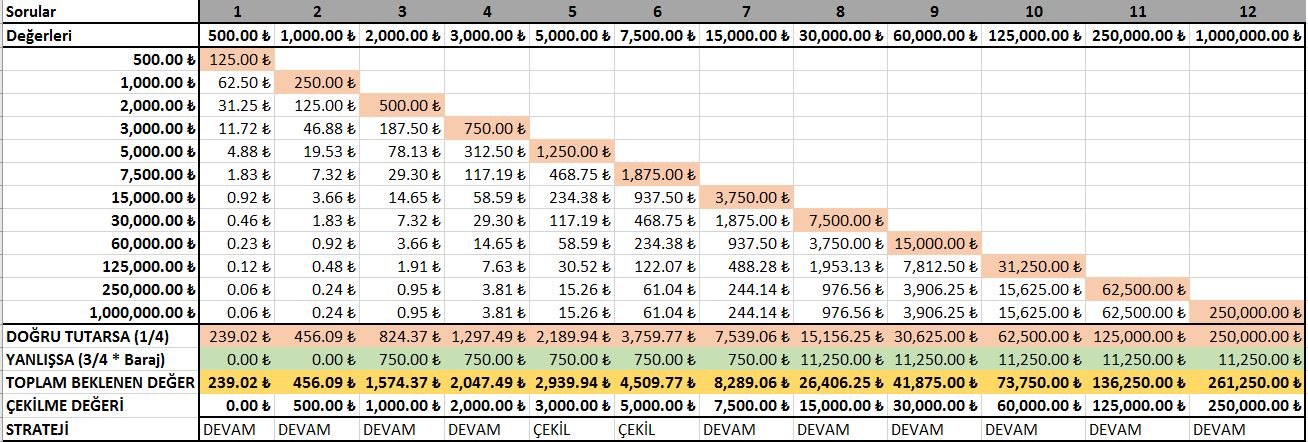This screenshot has height=442, width=1308.
Task: Click column header number 7
Action: [749, 12]
